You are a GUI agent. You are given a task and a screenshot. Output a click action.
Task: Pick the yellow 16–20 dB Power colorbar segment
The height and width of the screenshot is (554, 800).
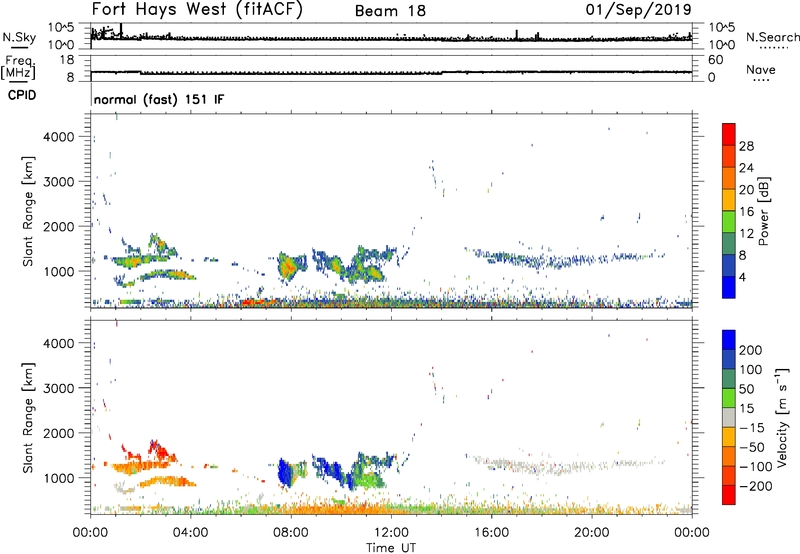tap(729, 200)
